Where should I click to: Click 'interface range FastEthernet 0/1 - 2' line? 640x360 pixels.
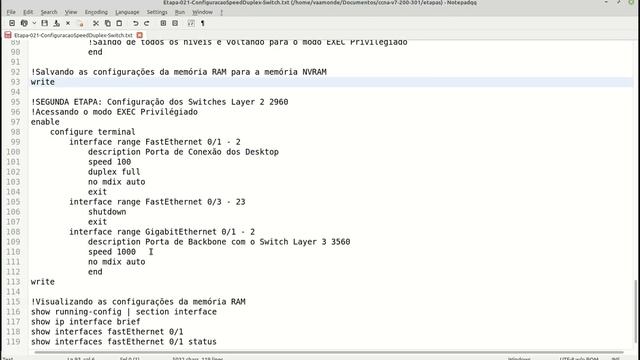155,142
